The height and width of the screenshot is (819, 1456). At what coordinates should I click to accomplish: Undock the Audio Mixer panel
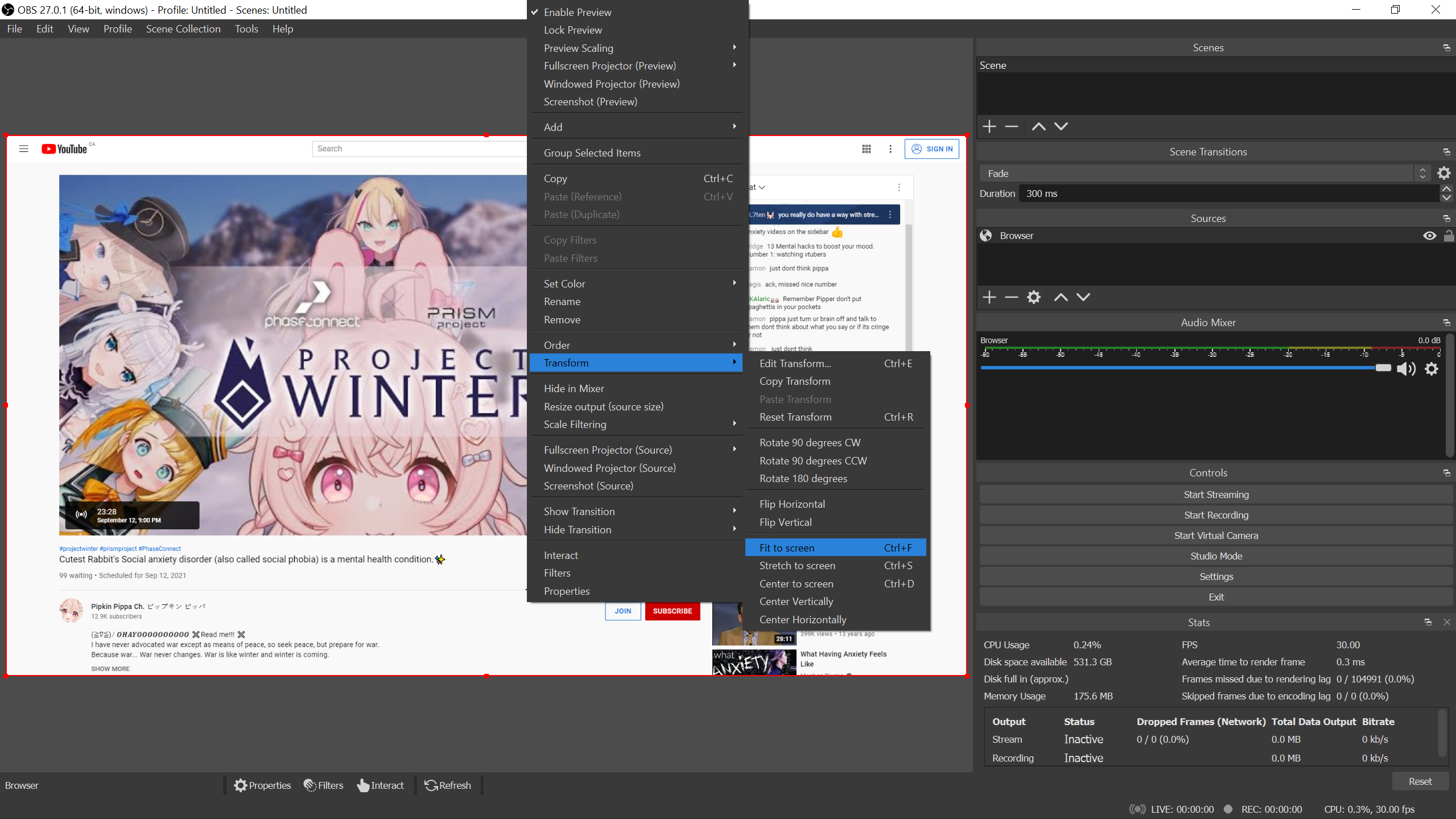(1446, 323)
